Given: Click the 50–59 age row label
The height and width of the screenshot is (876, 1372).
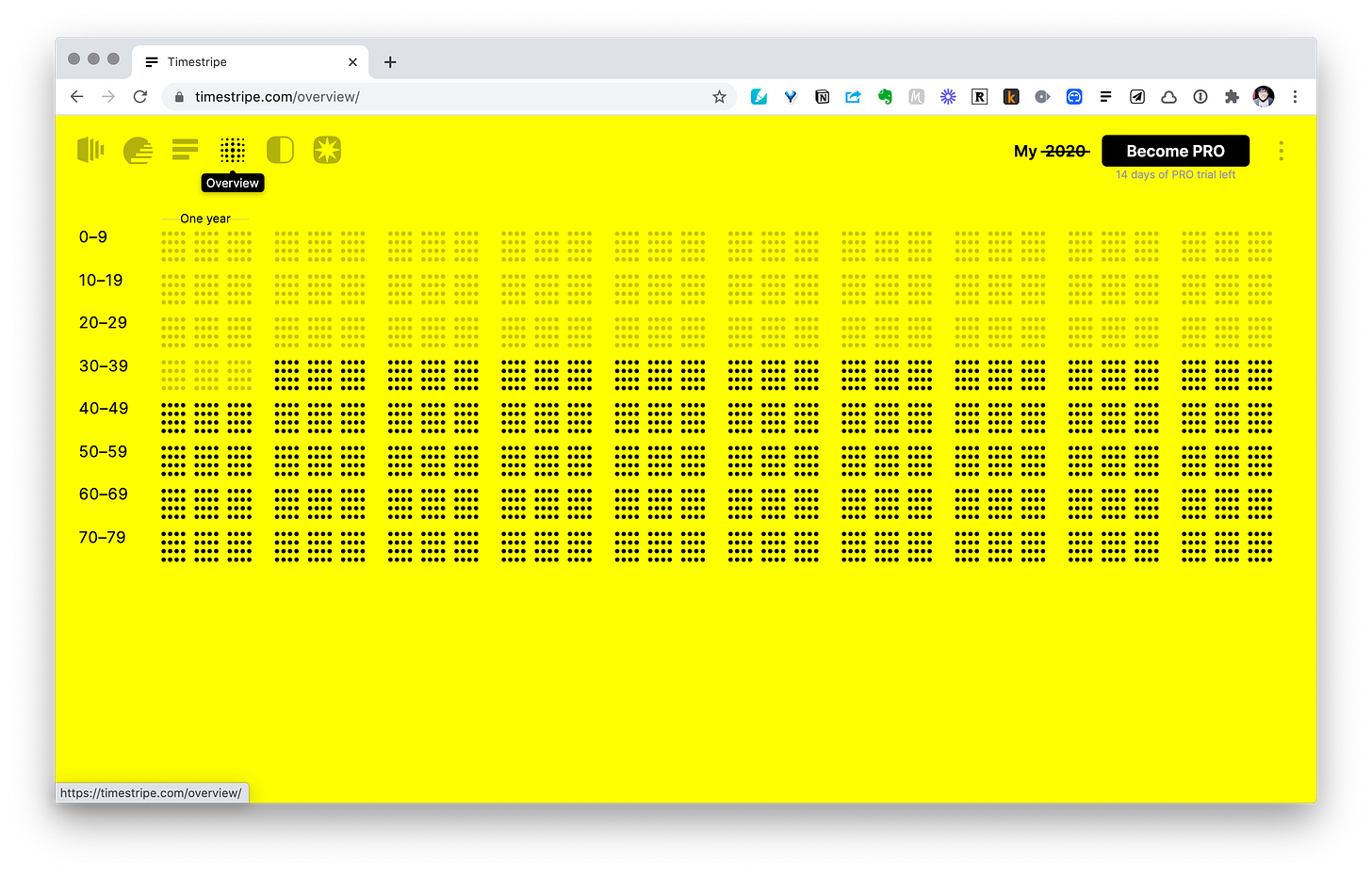Looking at the screenshot, I should 103,451.
